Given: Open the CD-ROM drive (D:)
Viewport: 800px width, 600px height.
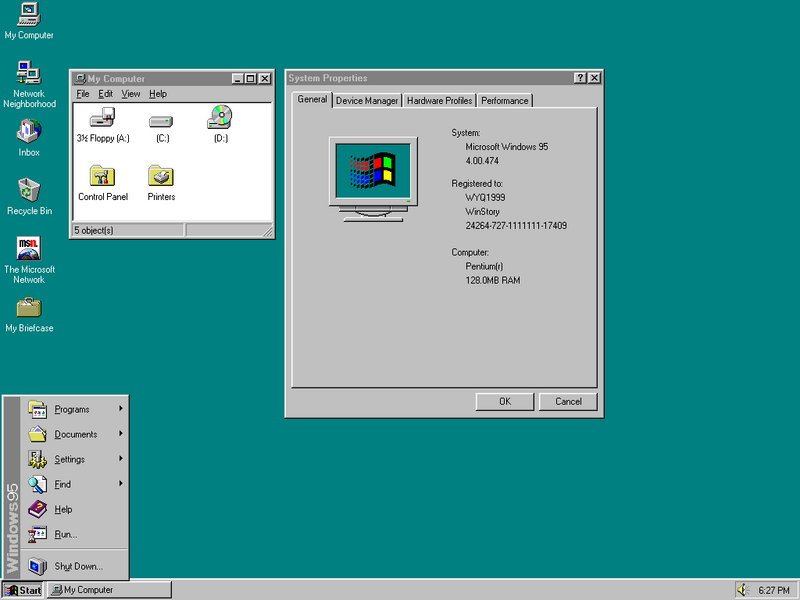Looking at the screenshot, I should point(219,120).
